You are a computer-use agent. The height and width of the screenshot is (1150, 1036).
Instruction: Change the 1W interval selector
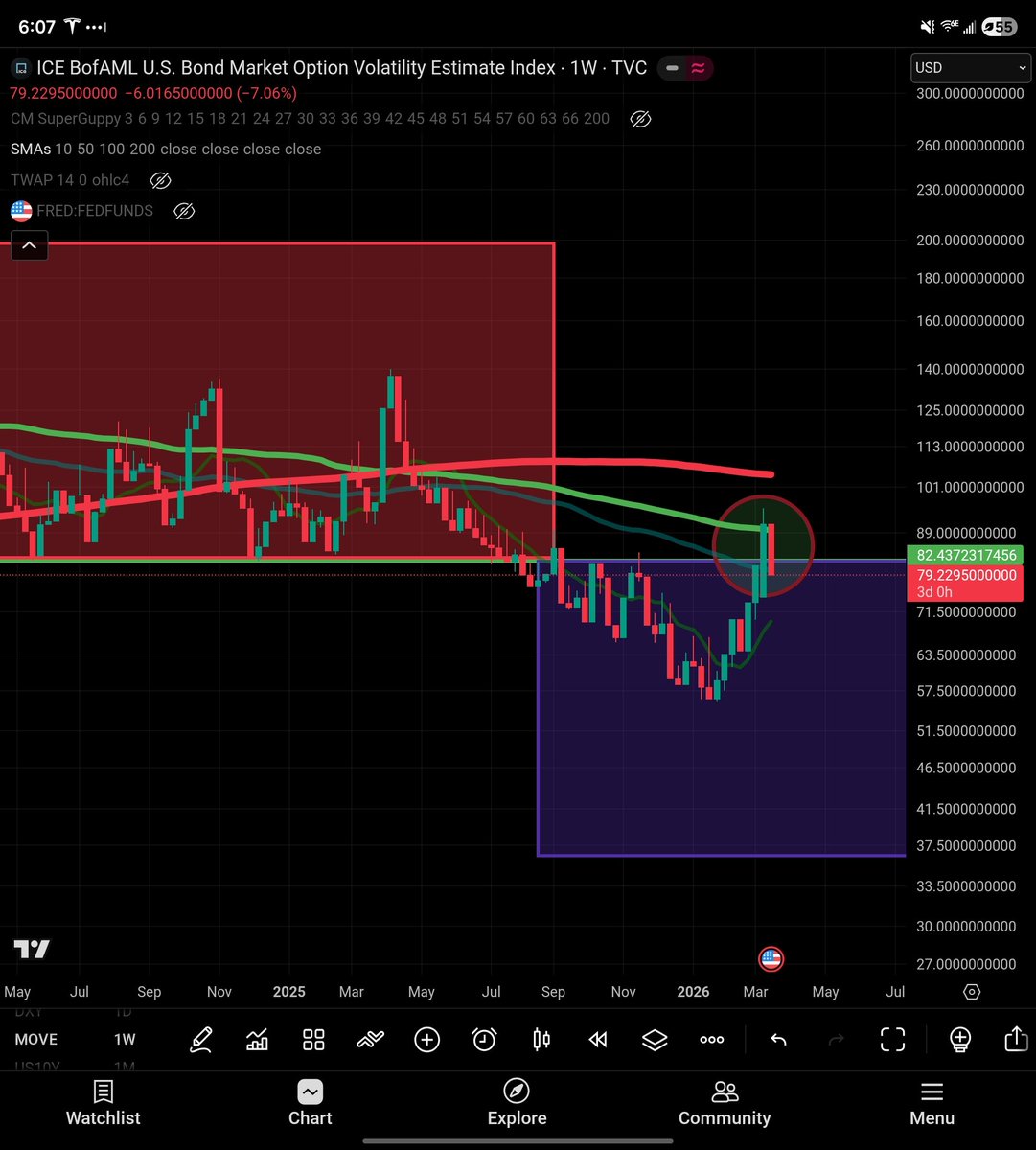125,1040
